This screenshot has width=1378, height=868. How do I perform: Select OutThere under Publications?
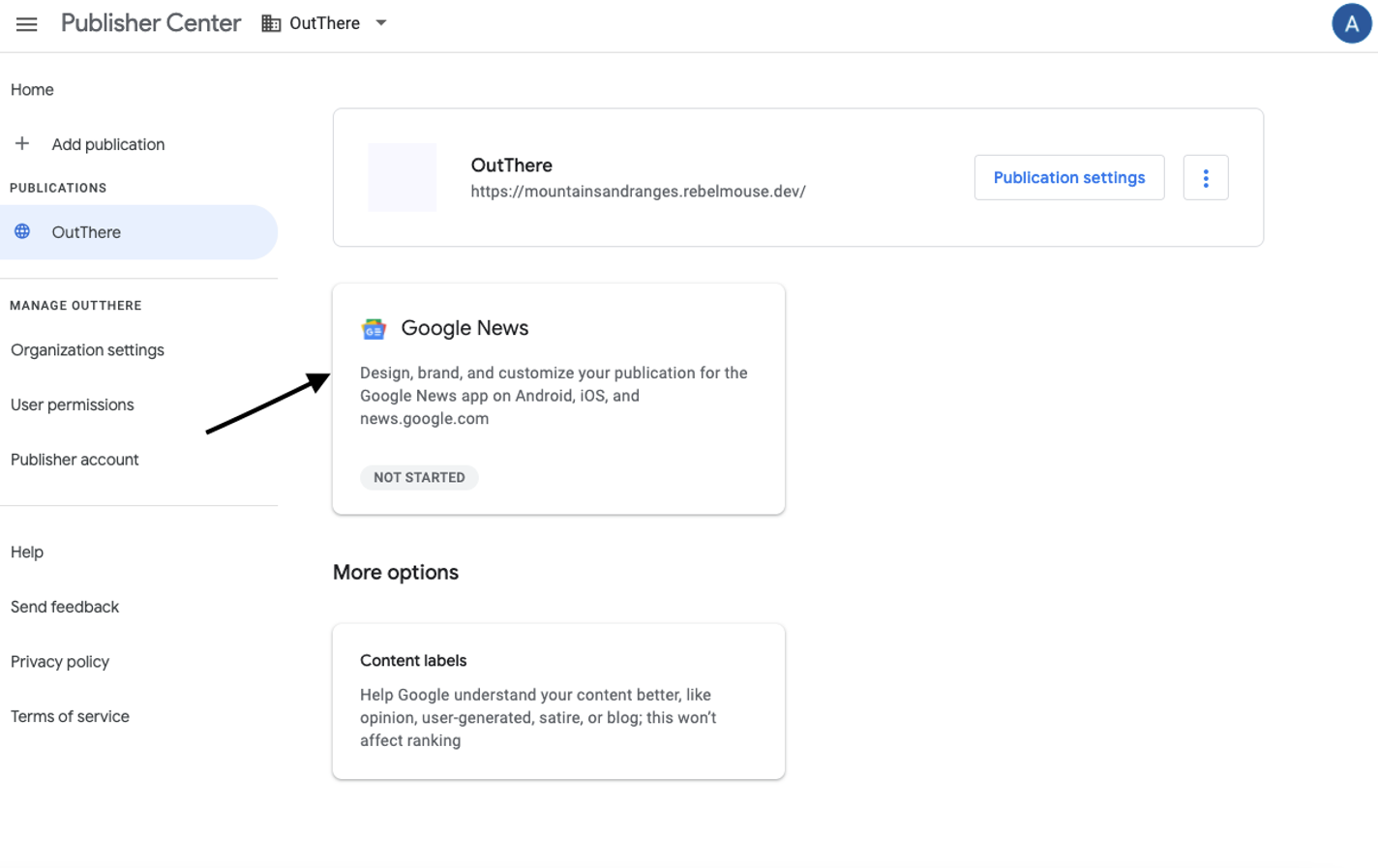[x=86, y=231]
